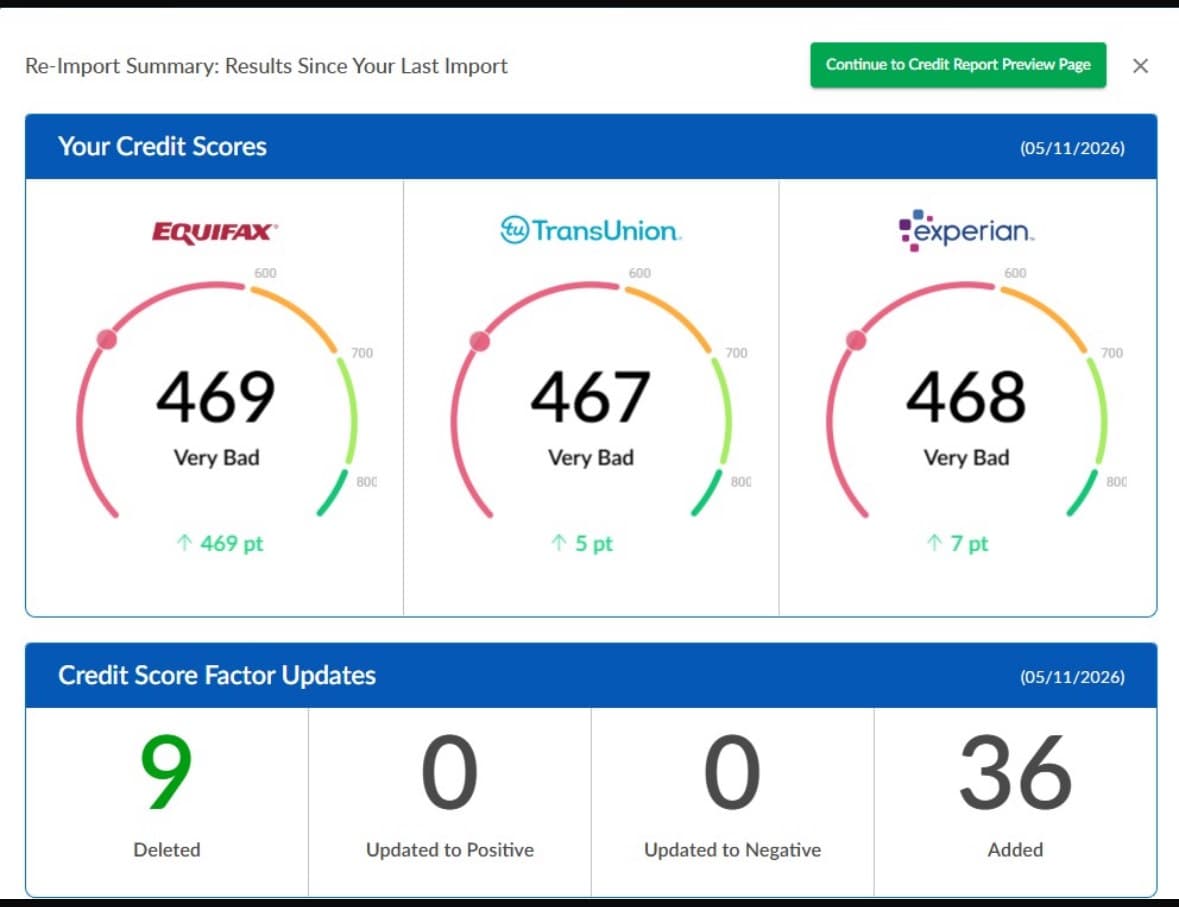1179x907 pixels.
Task: Click the date in Credit Score Factor Updates header
Action: [x=1072, y=676]
